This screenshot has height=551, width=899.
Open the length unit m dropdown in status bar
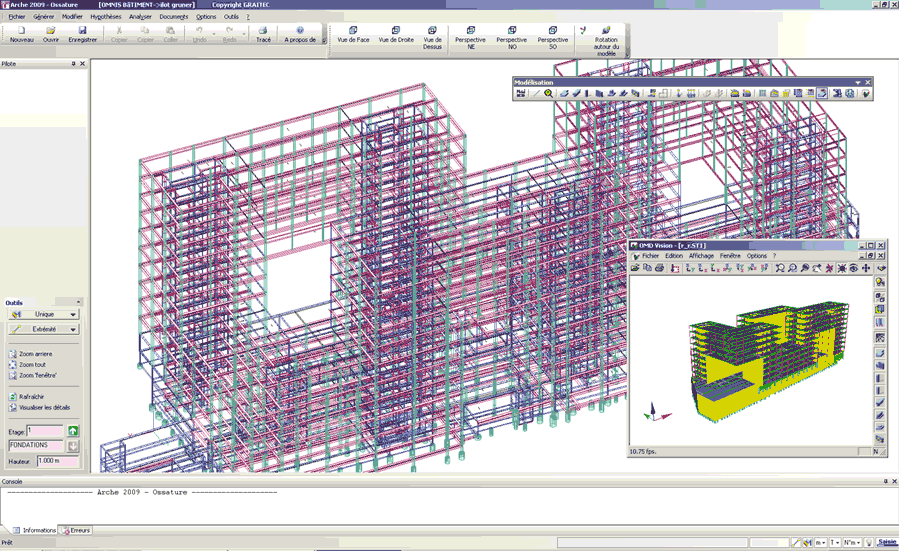coord(820,542)
